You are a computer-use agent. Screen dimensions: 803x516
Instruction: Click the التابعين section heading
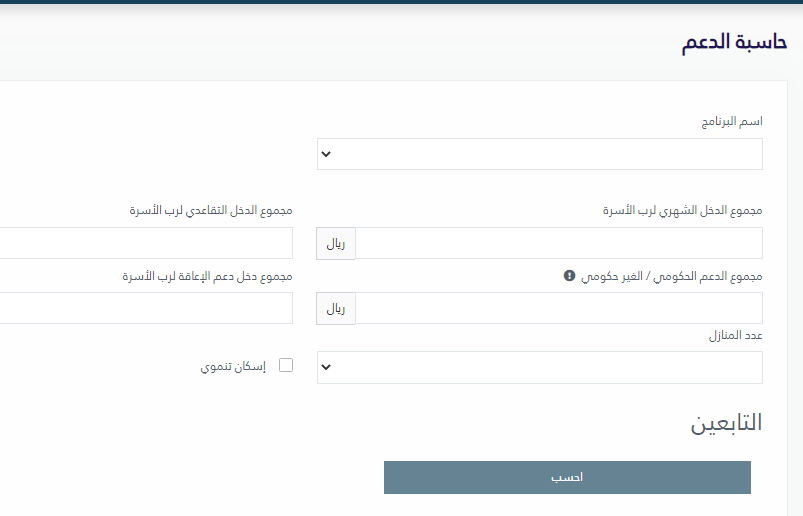pyautogui.click(x=726, y=423)
